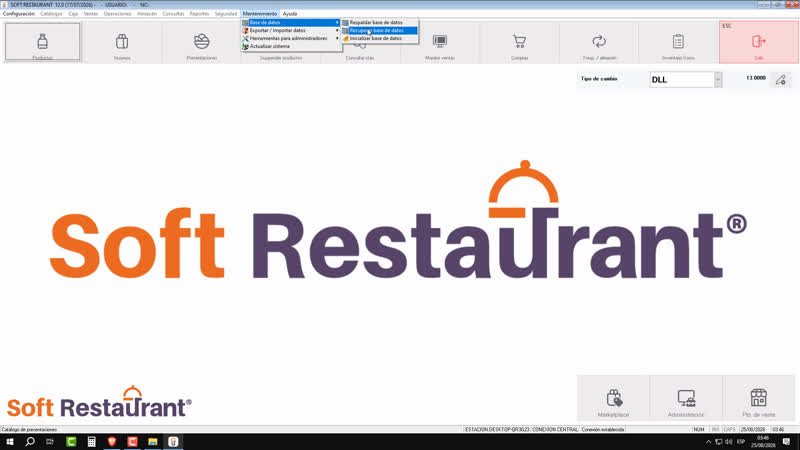This screenshot has height=450, width=800.
Task: Open the Reportes menu
Action: point(199,14)
